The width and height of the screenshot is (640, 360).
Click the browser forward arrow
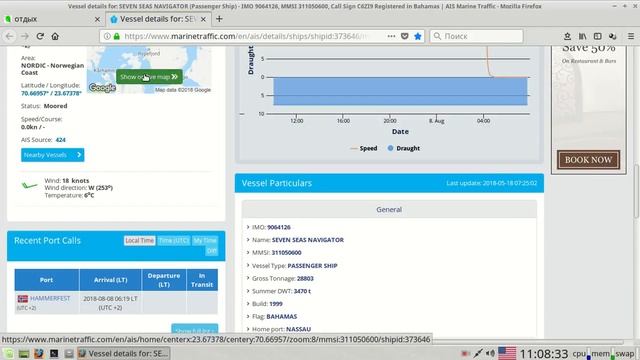(25, 36)
